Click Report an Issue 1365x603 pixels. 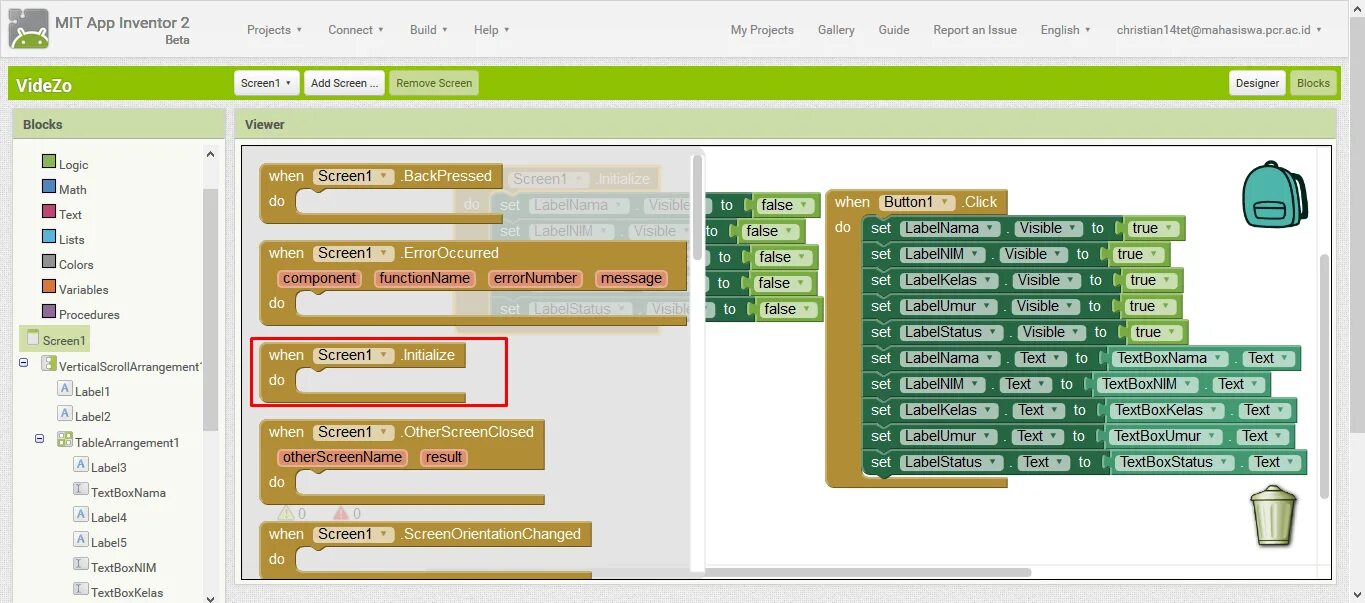975,30
